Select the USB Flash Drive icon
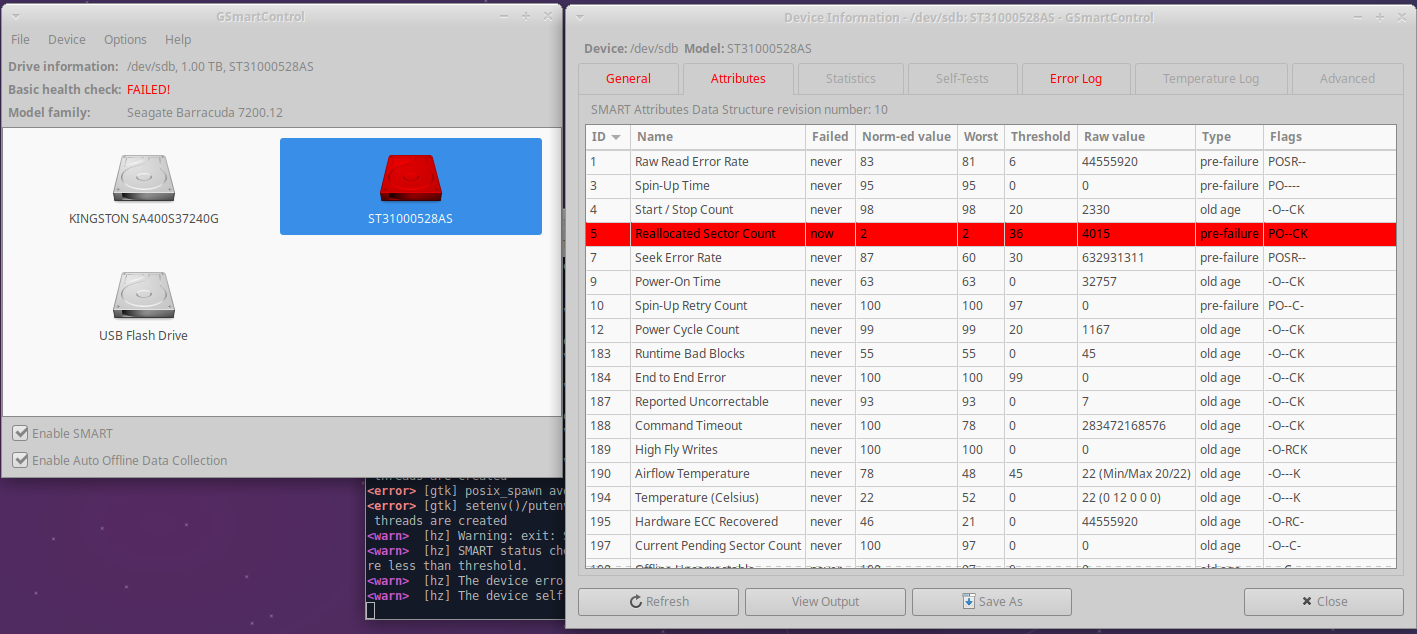The width and height of the screenshot is (1417, 634). pos(143,296)
